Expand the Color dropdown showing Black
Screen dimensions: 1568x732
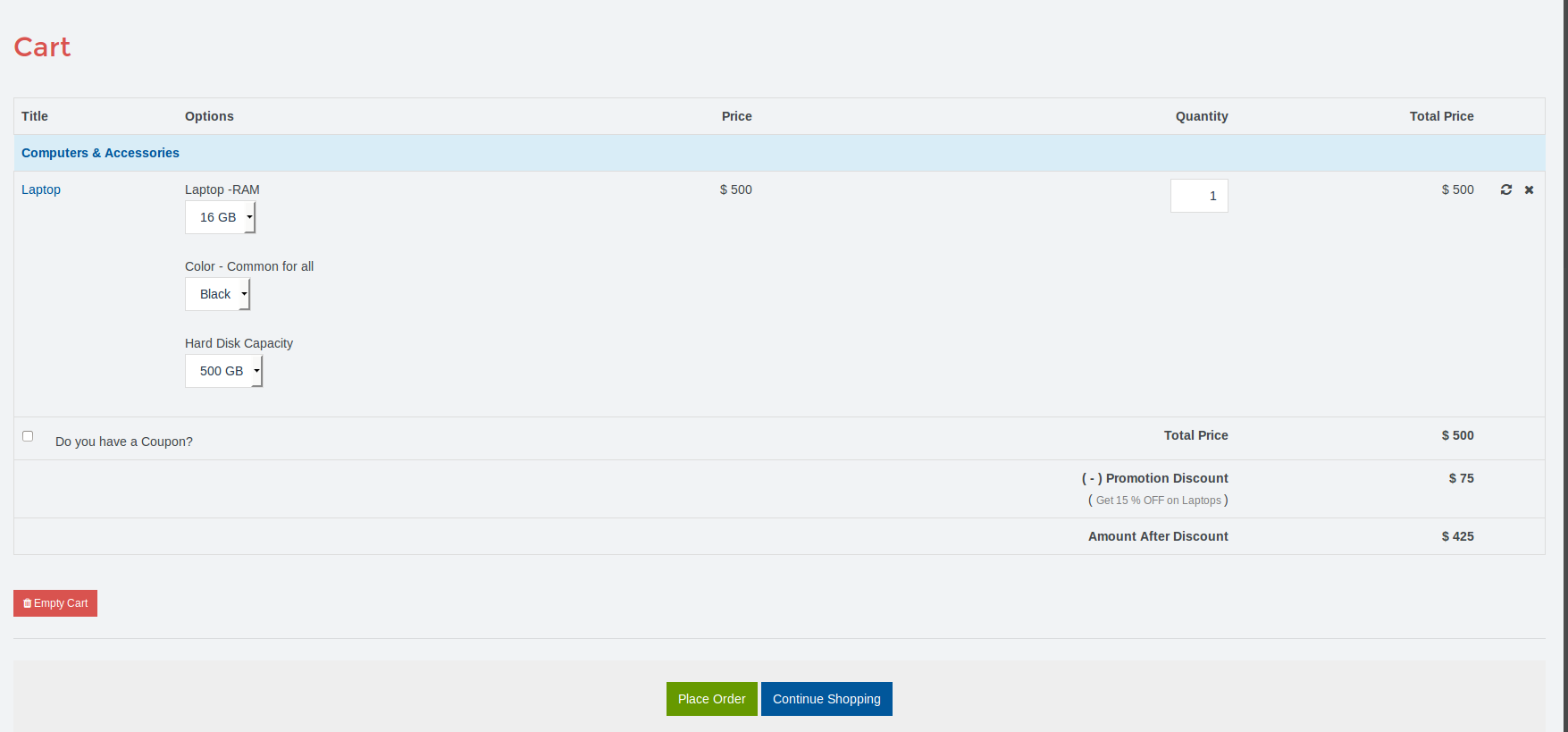pyautogui.click(x=218, y=294)
